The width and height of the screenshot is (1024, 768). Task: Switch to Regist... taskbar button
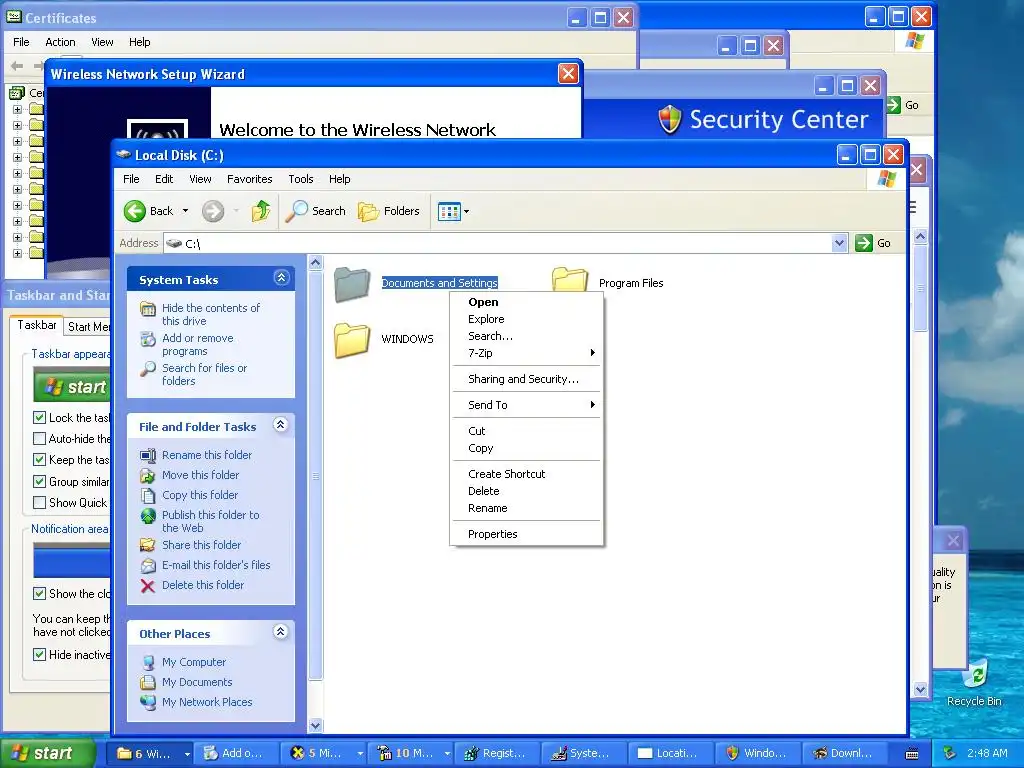tap(496, 754)
